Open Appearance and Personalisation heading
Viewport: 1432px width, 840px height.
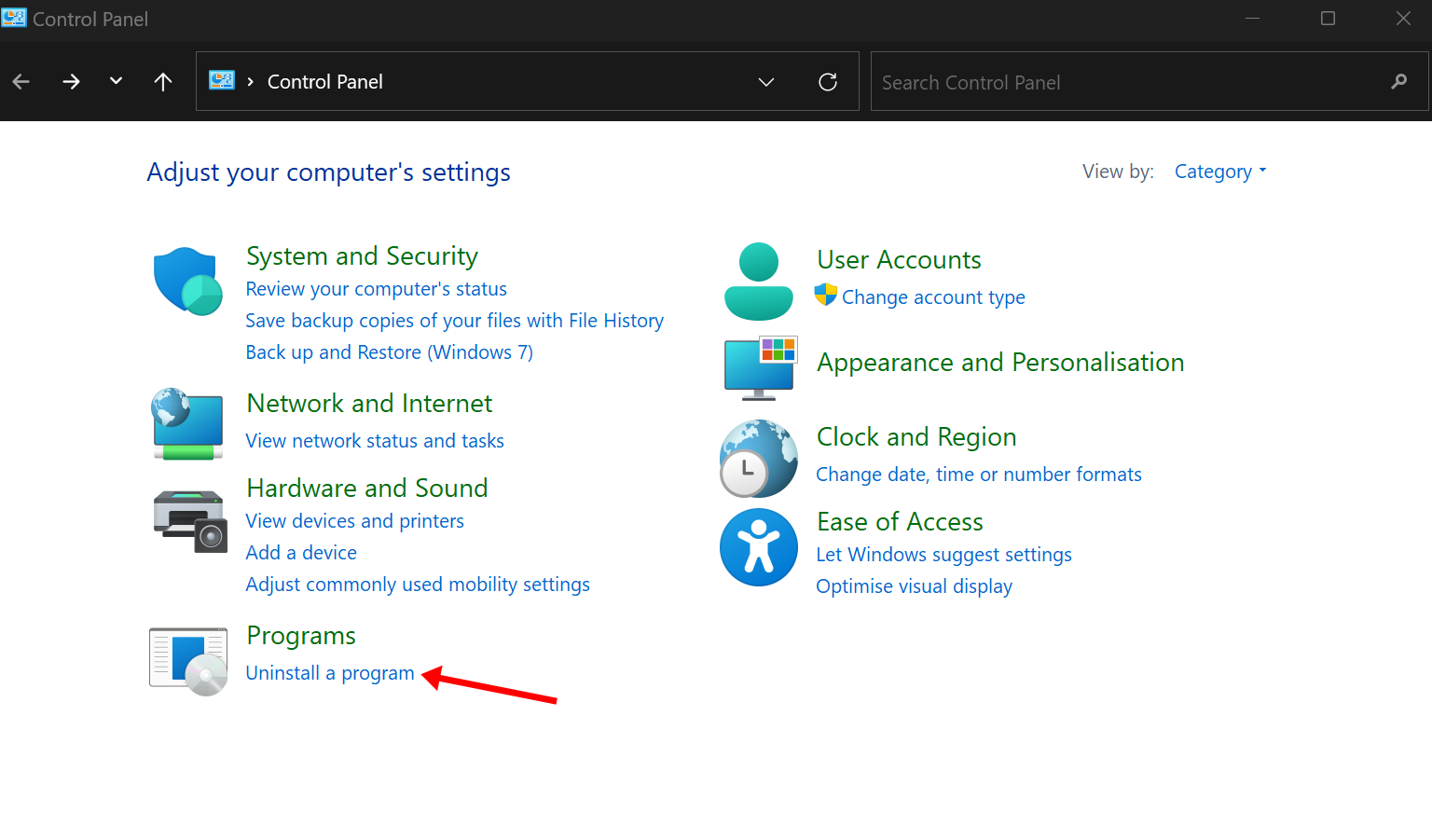tap(1000, 363)
